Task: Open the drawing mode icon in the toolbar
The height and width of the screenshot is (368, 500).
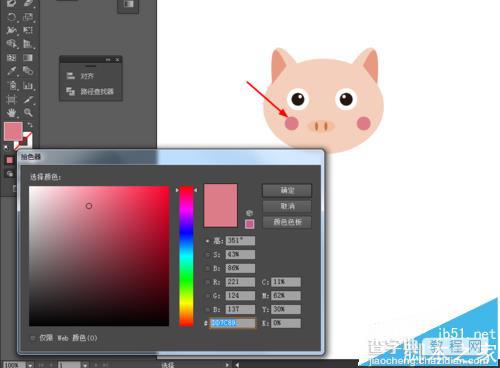Action: click(10, 174)
